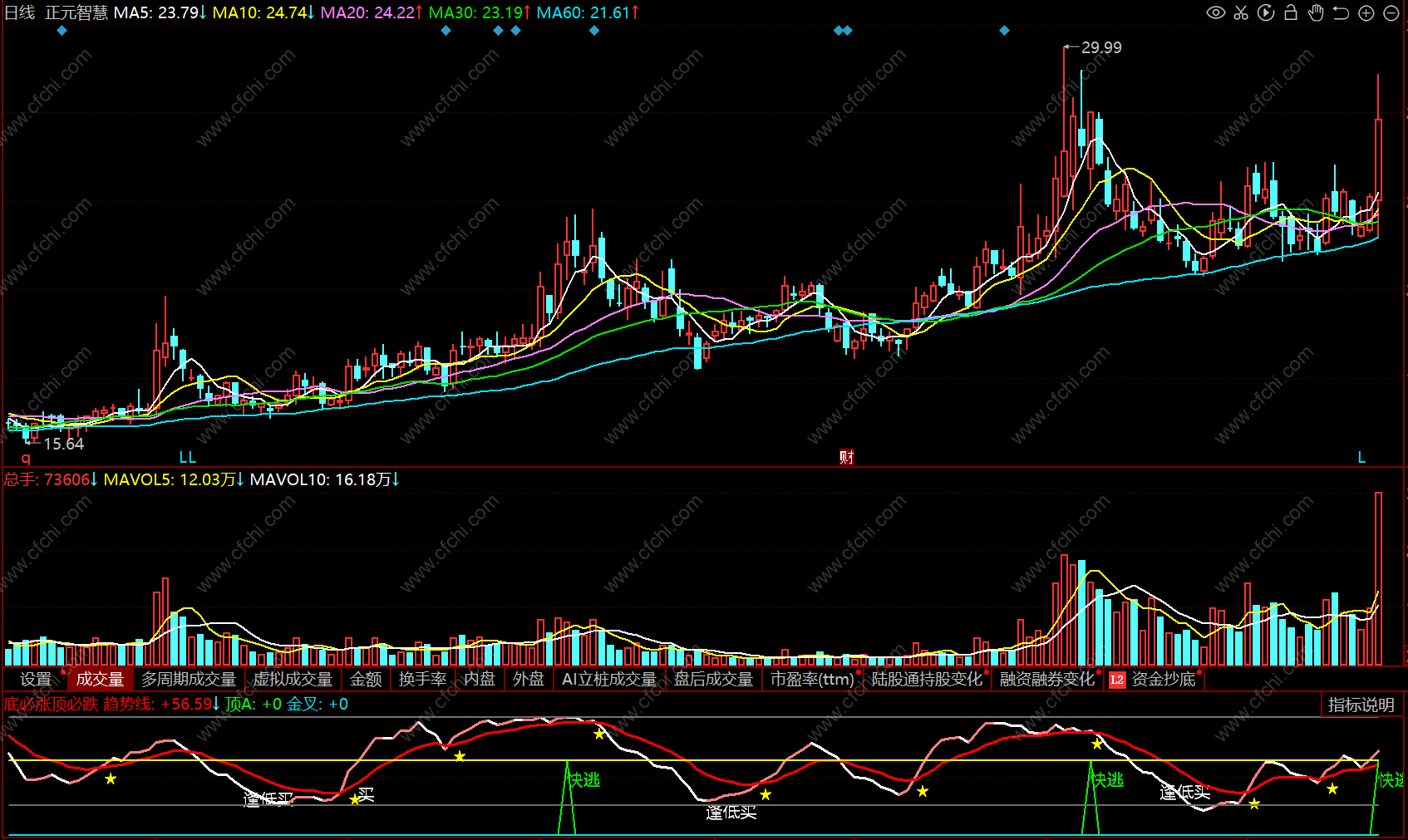
Task: Switch to 多周期成交量 tab
Action: 189,679
